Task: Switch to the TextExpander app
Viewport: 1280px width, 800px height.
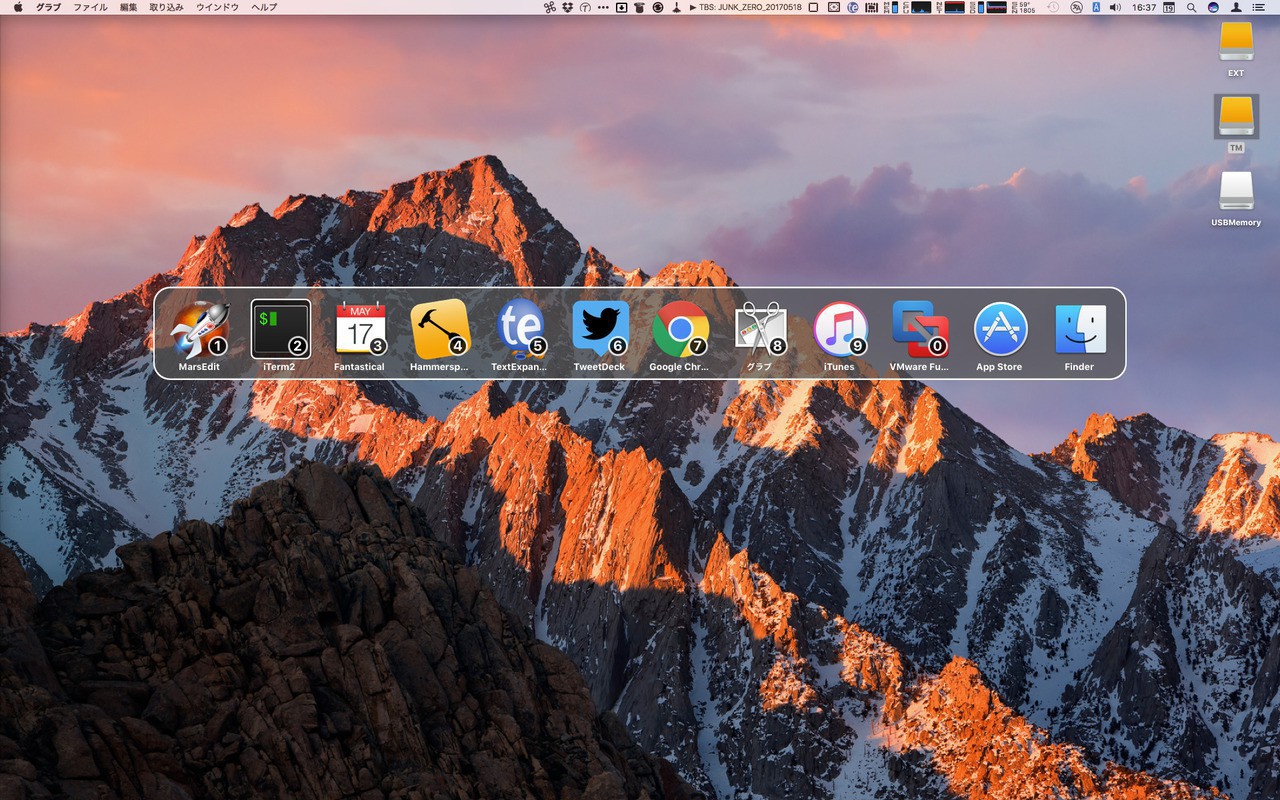Action: (520, 330)
